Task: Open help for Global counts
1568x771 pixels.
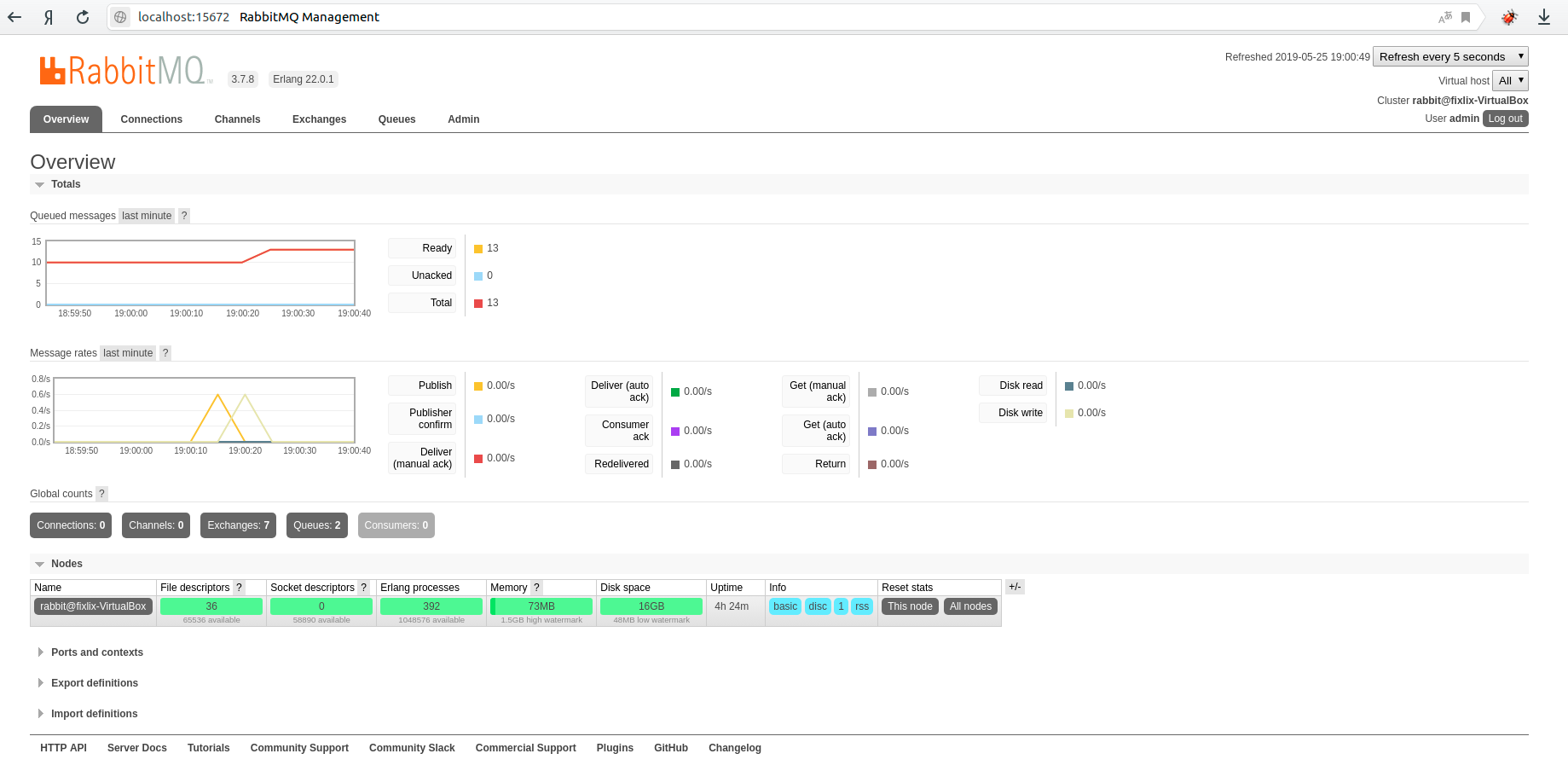Action: [x=101, y=494]
